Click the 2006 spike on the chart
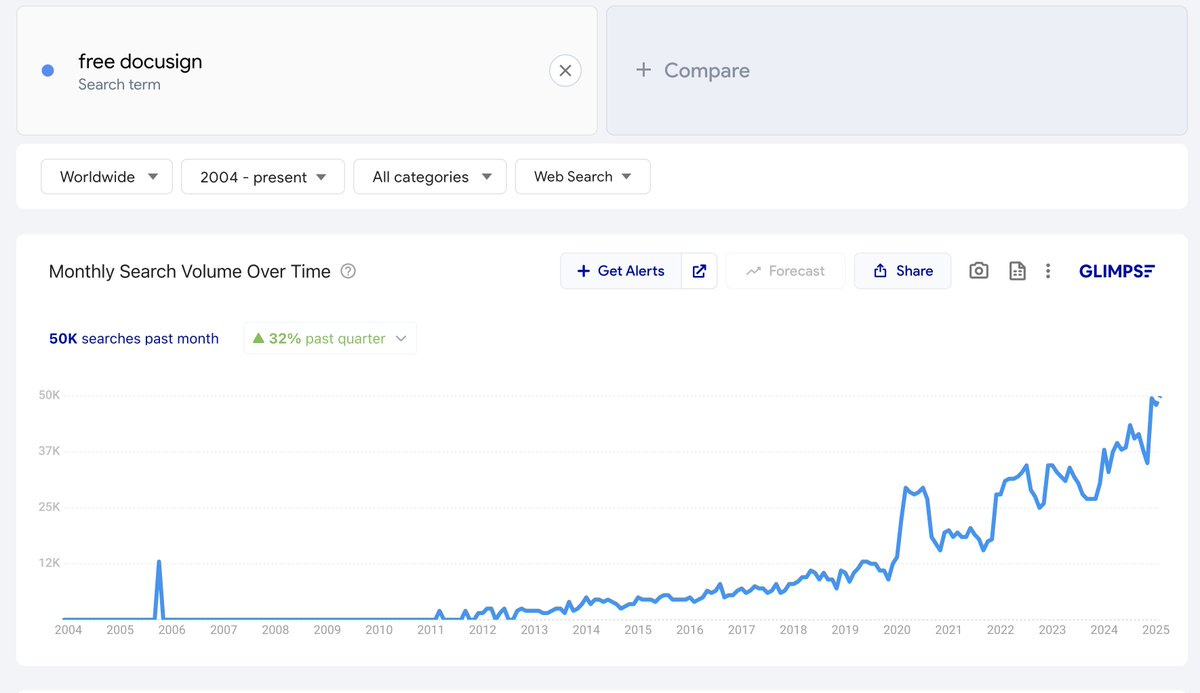Viewport: 1200px width, 693px height. pyautogui.click(x=159, y=563)
